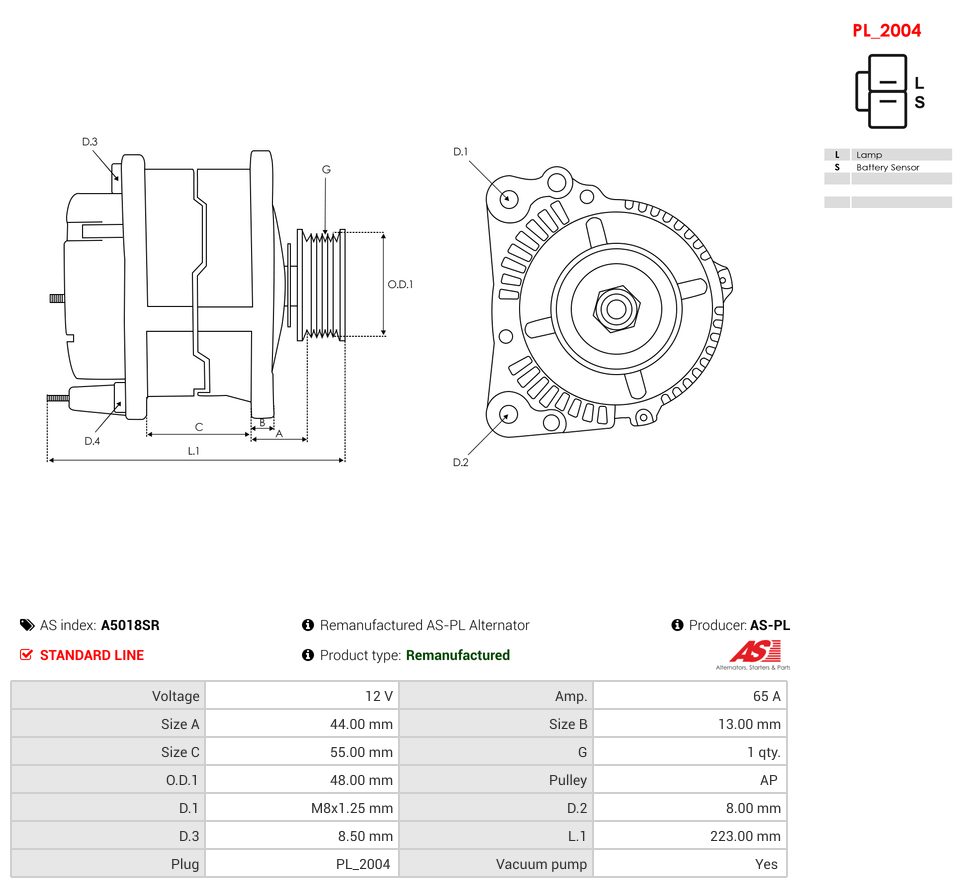This screenshot has width=976, height=888.
Task: Click the L.1 dimension label on drawing
Action: click(x=194, y=451)
